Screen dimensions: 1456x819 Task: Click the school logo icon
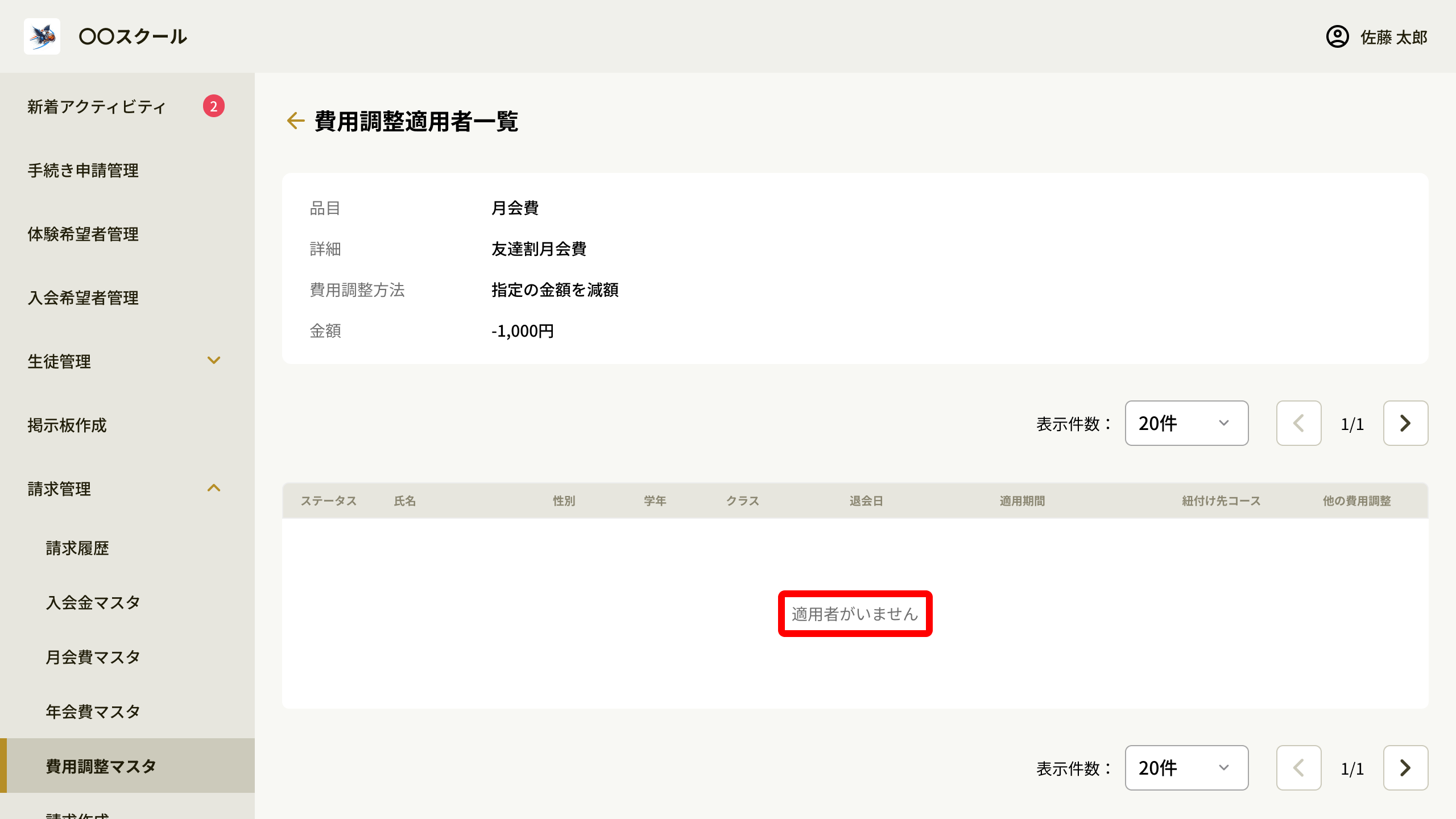42,36
